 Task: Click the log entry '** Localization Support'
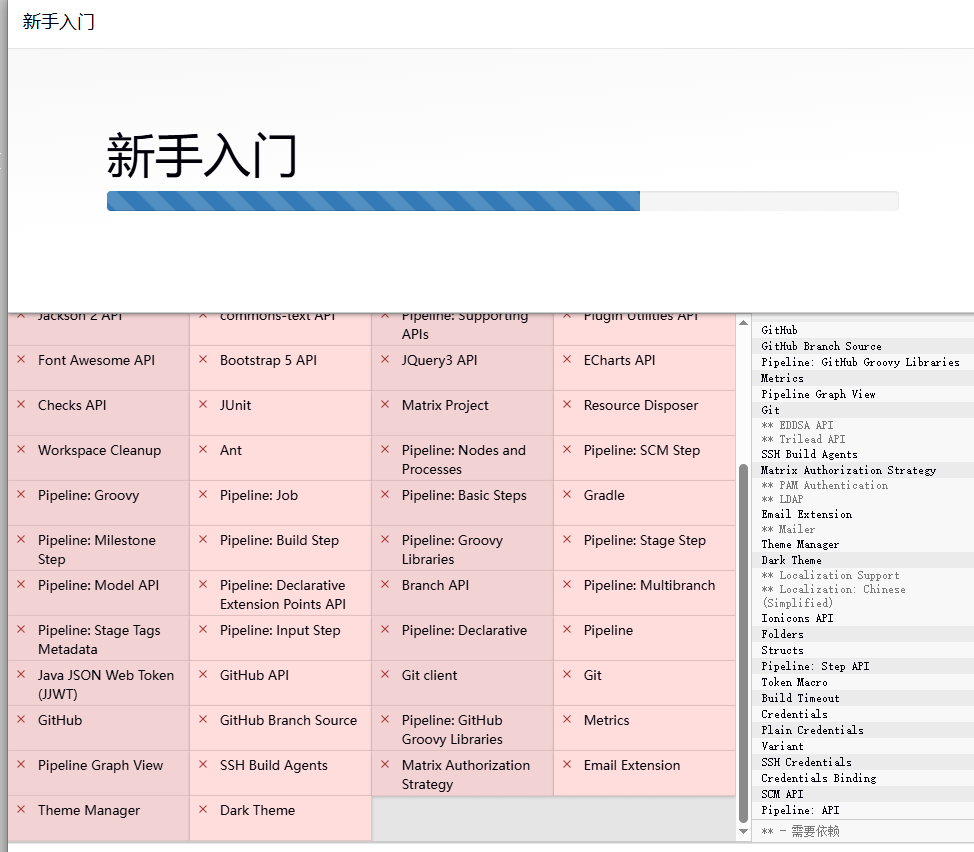coord(830,575)
